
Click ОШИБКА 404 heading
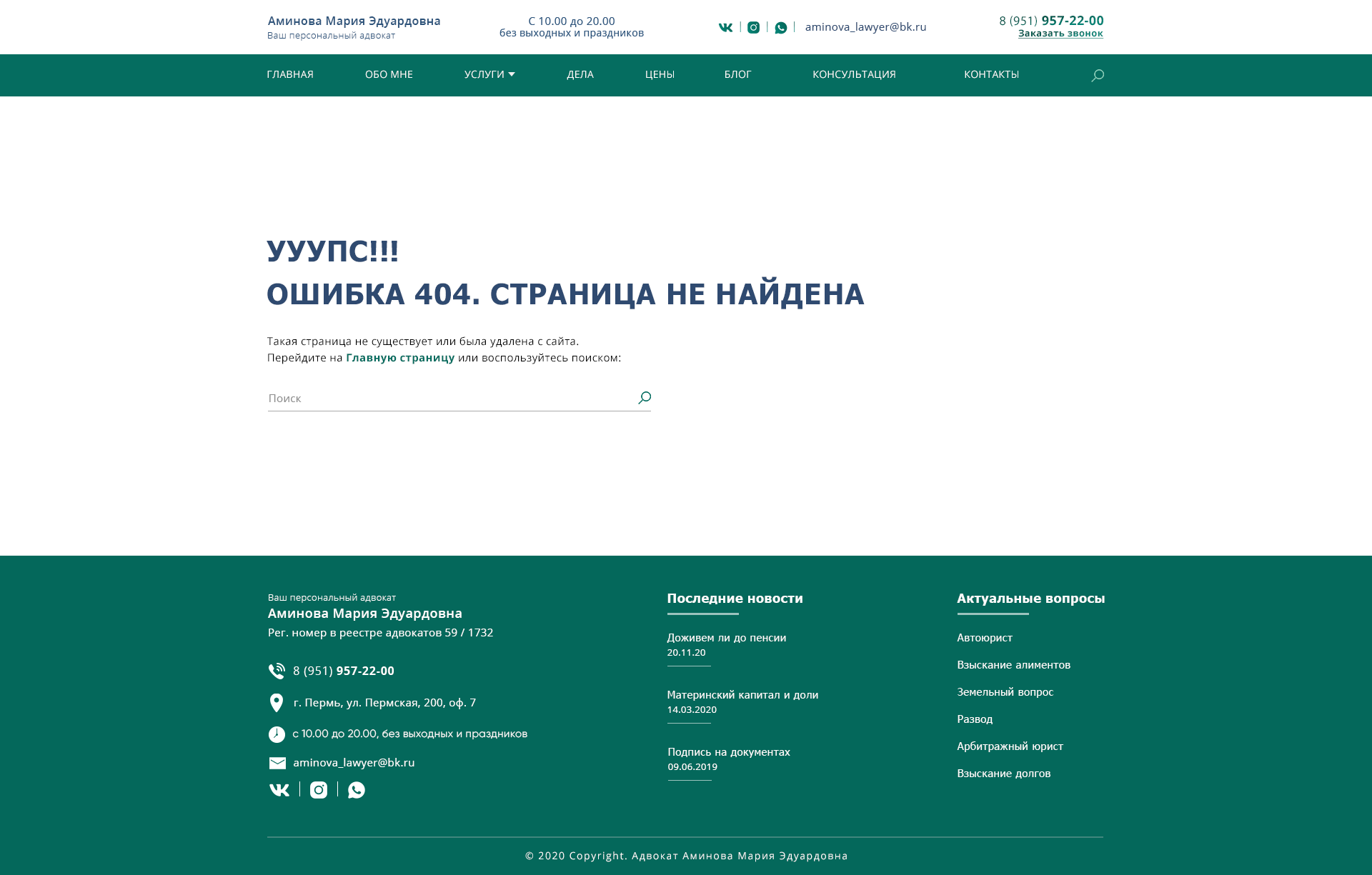[565, 294]
